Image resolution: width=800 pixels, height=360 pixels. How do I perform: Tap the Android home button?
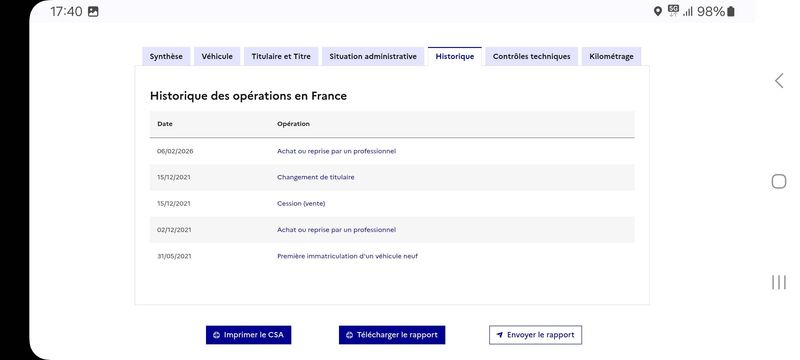[779, 182]
